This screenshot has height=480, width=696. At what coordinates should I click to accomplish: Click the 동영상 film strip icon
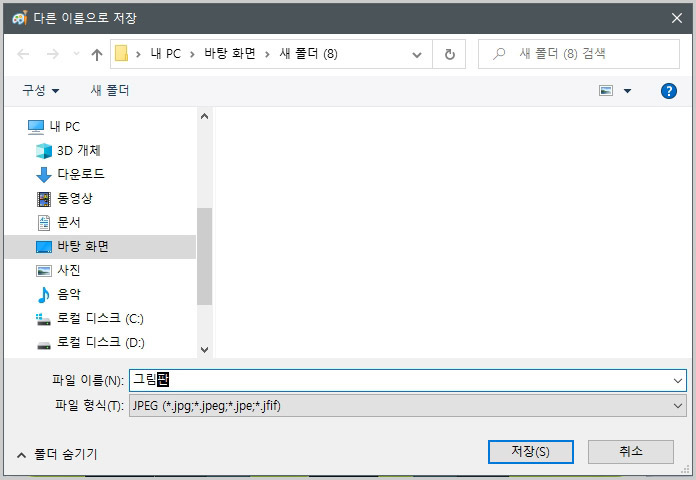pos(44,199)
